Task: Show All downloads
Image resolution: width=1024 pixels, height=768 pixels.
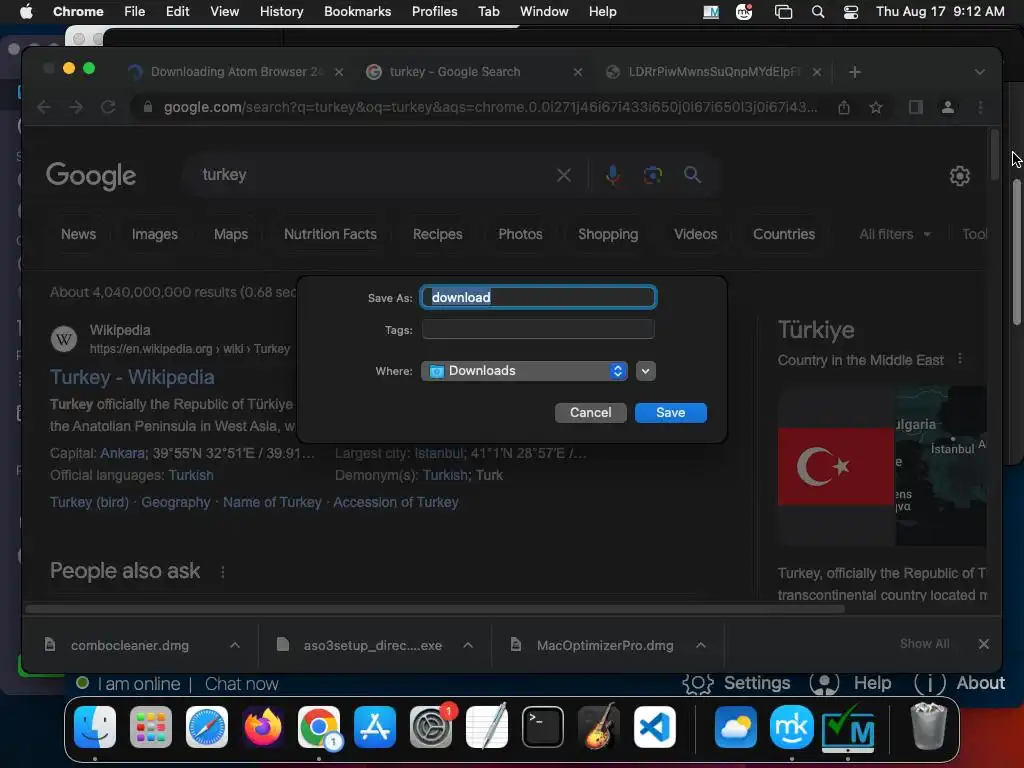Action: tap(924, 644)
